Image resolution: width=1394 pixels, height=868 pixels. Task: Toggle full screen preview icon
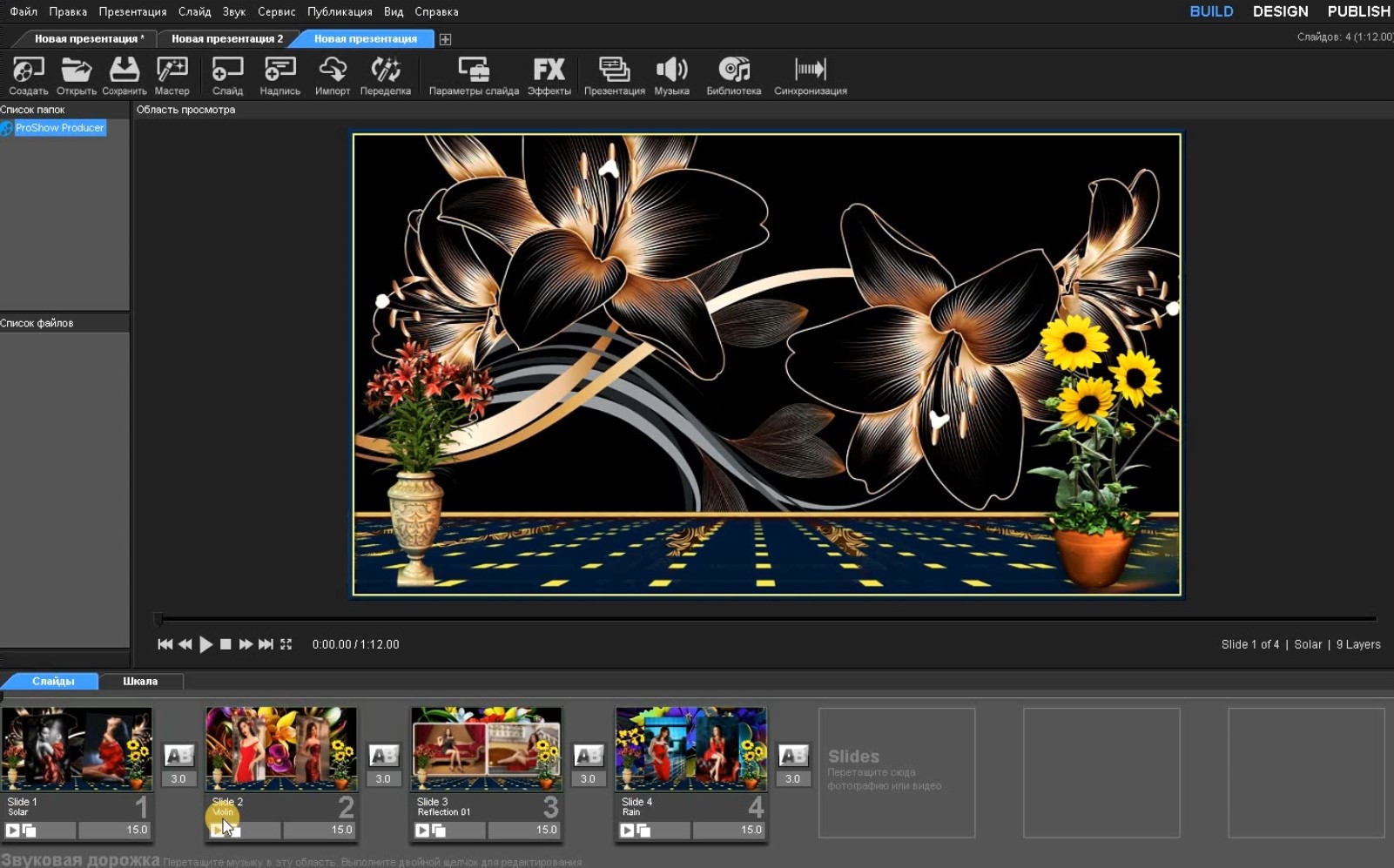pos(286,644)
